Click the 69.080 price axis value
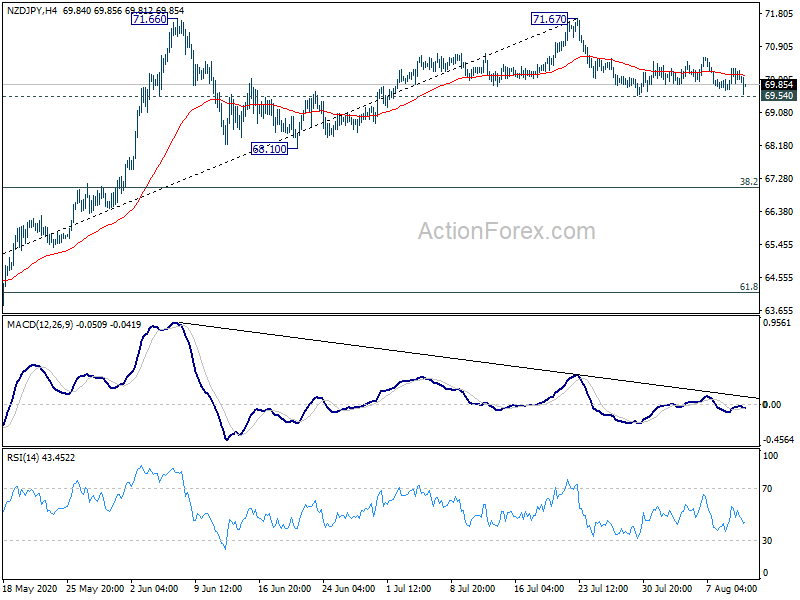Viewport: 800px width, 600px height. (779, 113)
